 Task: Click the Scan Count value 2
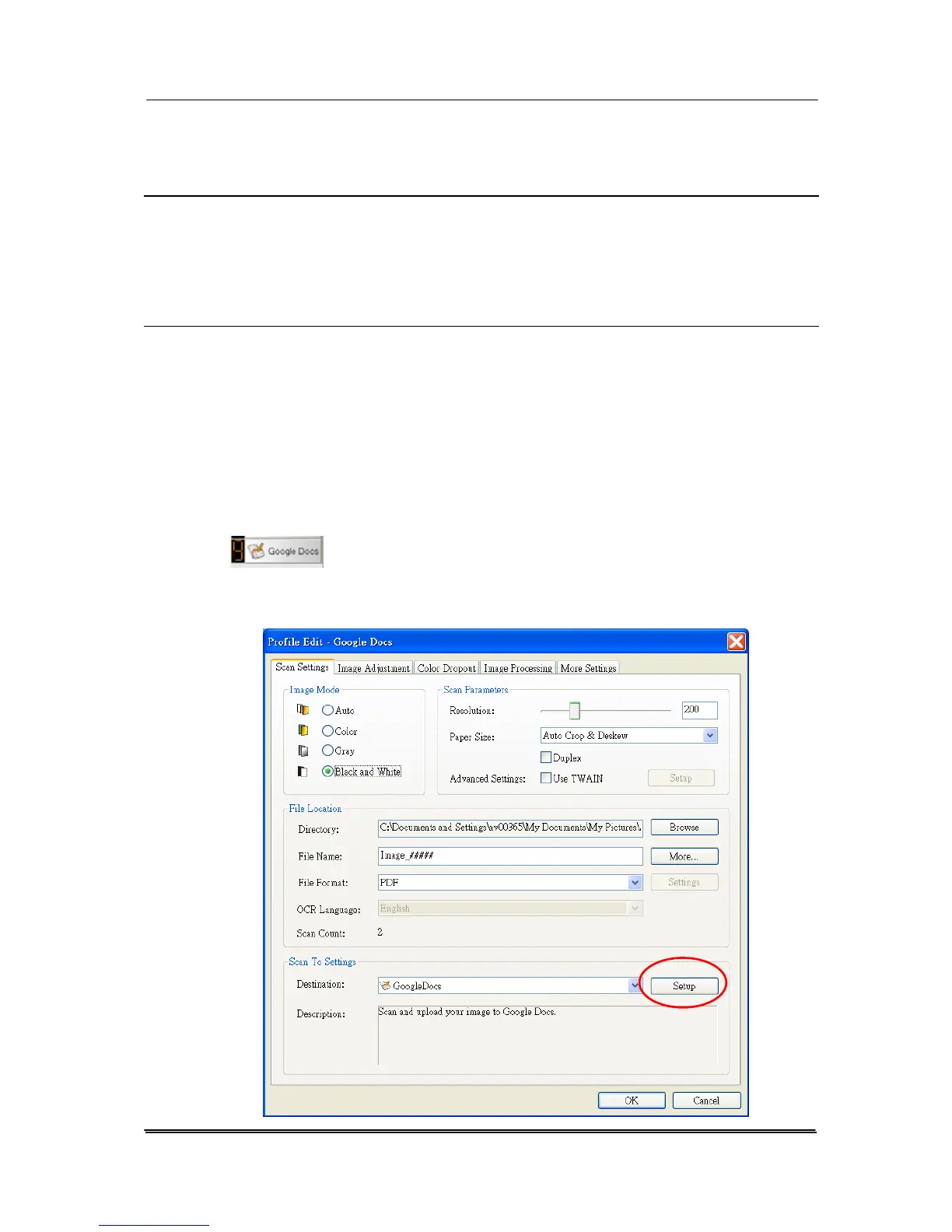pos(380,932)
